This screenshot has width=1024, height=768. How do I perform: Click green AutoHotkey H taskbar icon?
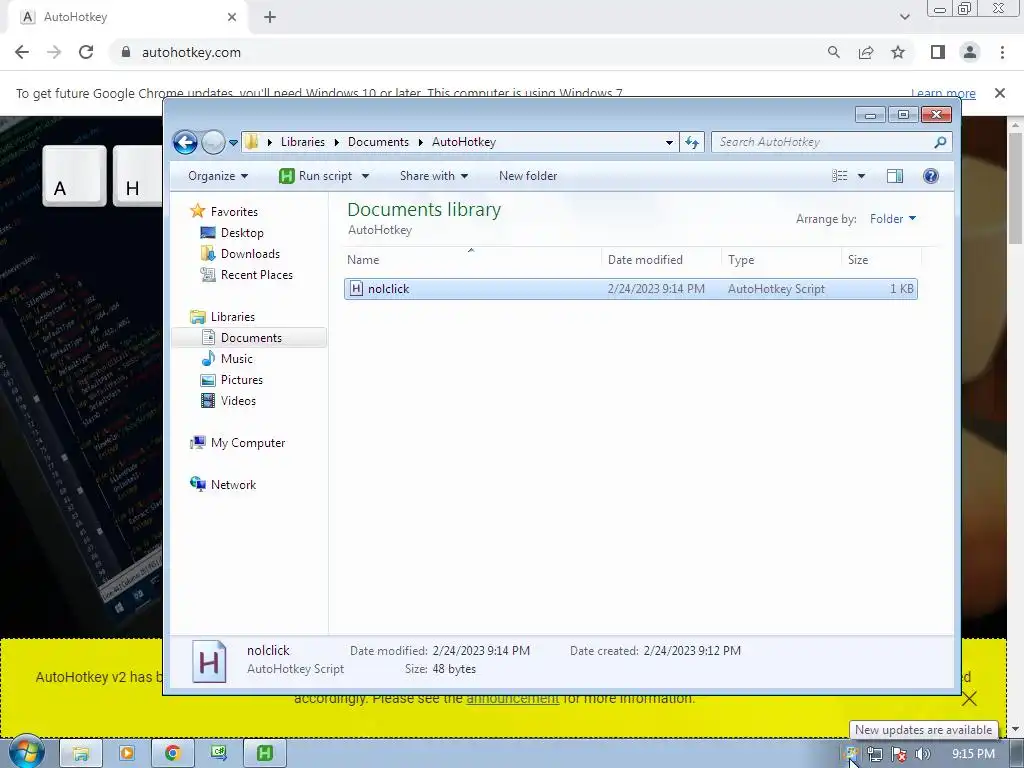click(264, 754)
